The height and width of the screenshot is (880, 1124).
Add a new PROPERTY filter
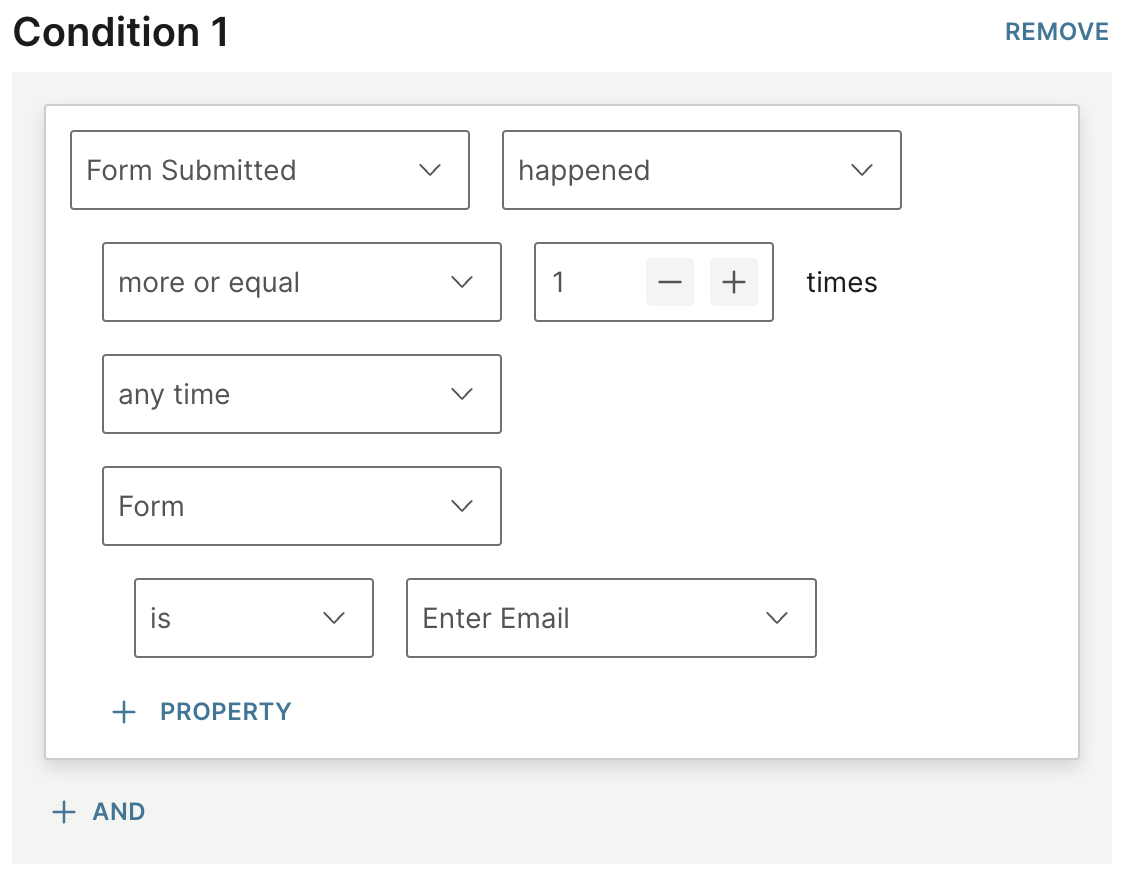[225, 712]
